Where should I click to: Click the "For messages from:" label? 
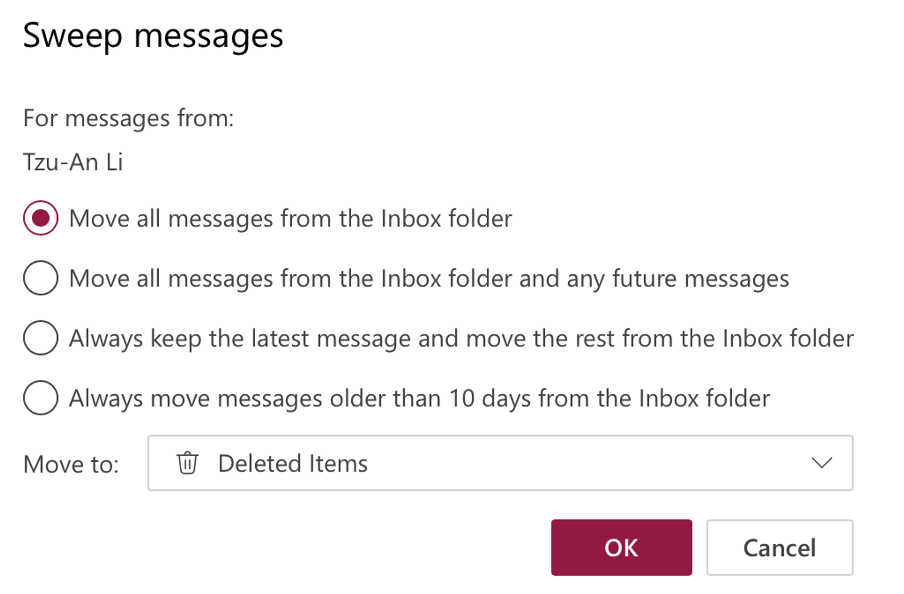[128, 118]
